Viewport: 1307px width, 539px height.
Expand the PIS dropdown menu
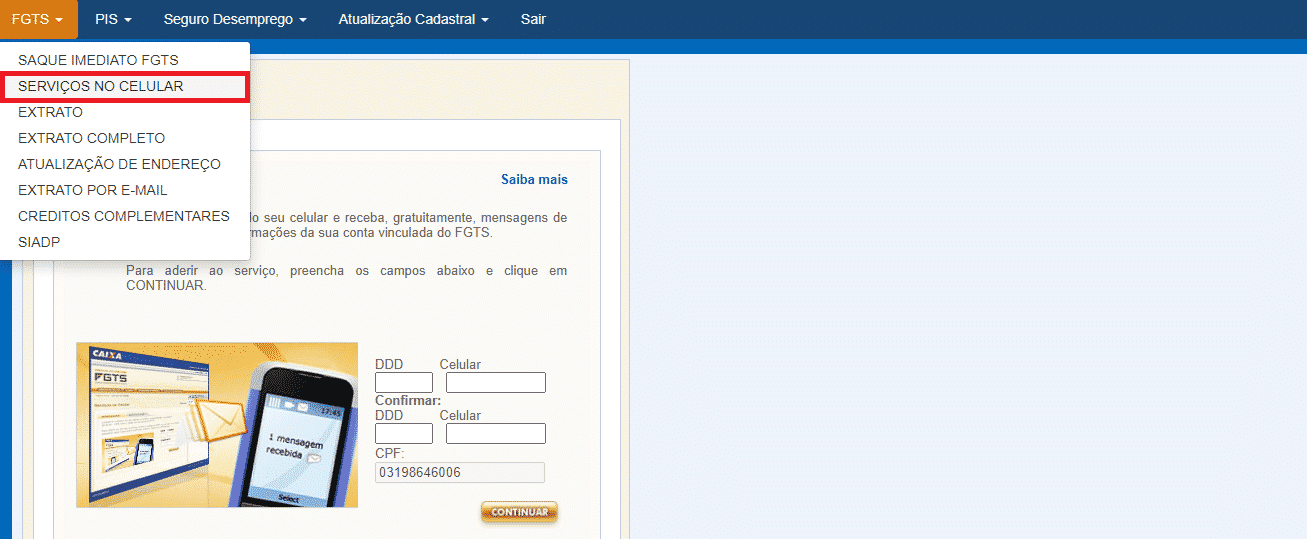(x=113, y=19)
